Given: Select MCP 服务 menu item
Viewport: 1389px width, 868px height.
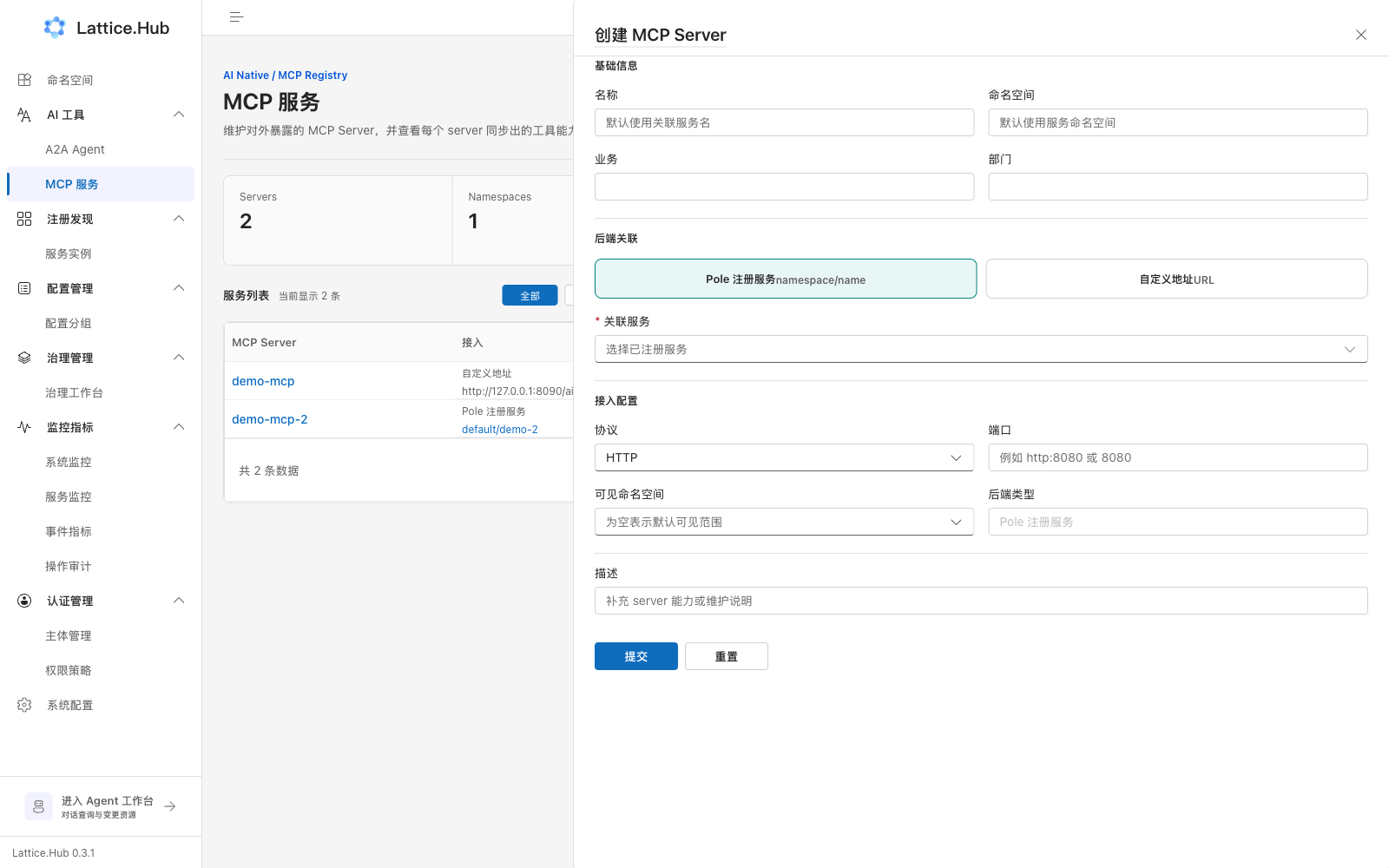Looking at the screenshot, I should pyautogui.click(x=101, y=184).
